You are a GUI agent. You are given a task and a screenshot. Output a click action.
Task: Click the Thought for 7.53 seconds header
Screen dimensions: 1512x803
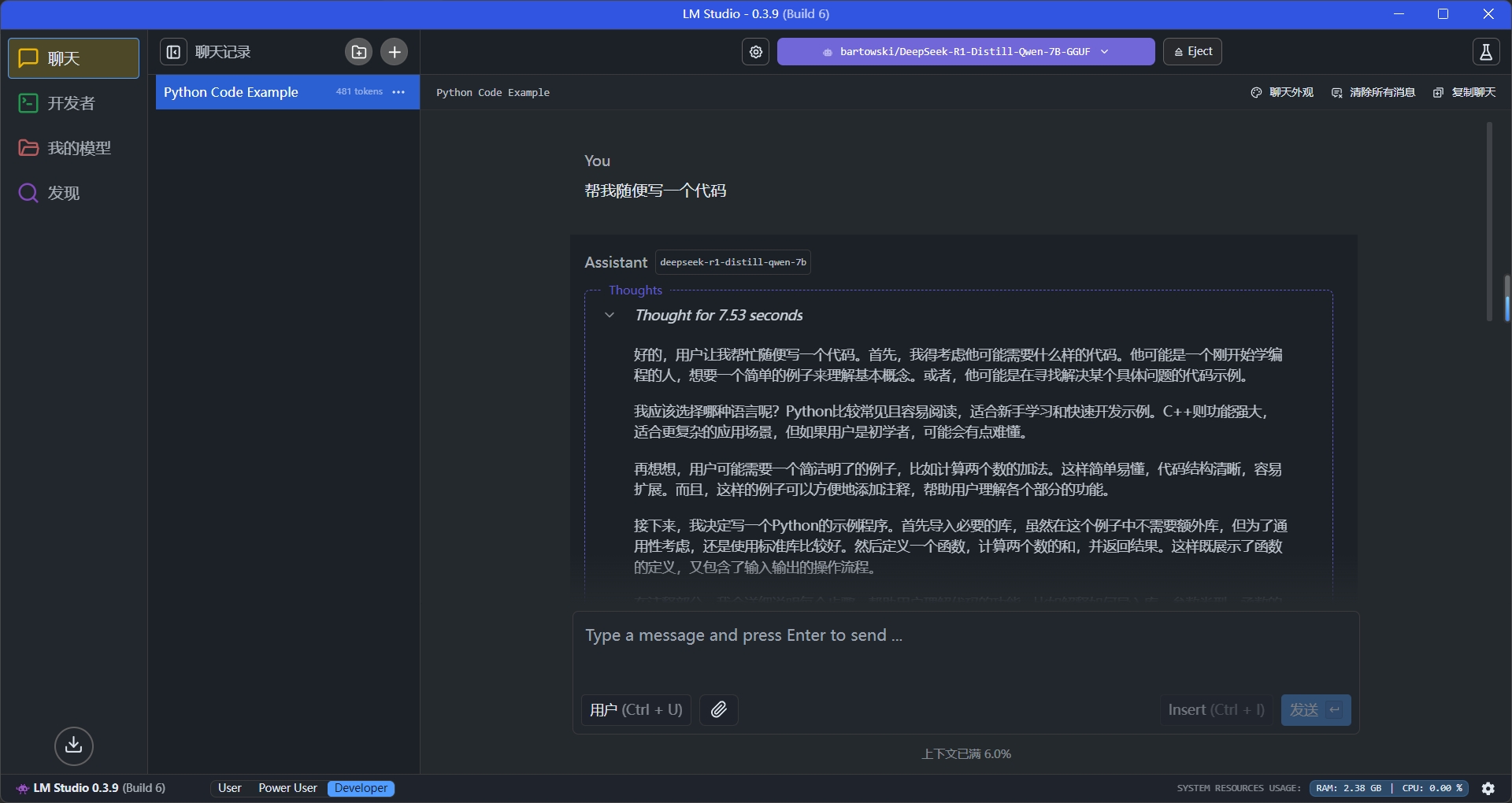click(718, 315)
